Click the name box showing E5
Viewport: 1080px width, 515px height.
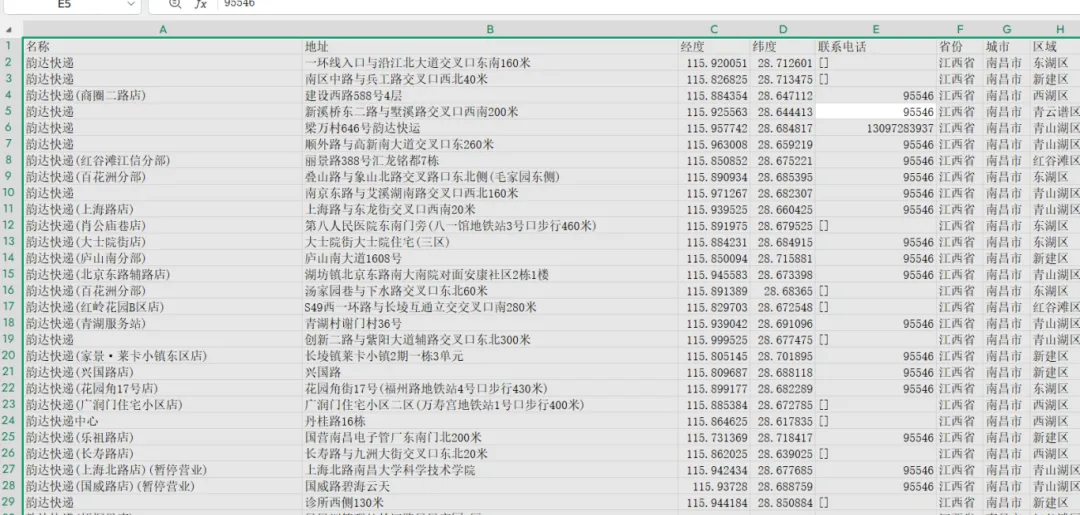[x=65, y=4]
